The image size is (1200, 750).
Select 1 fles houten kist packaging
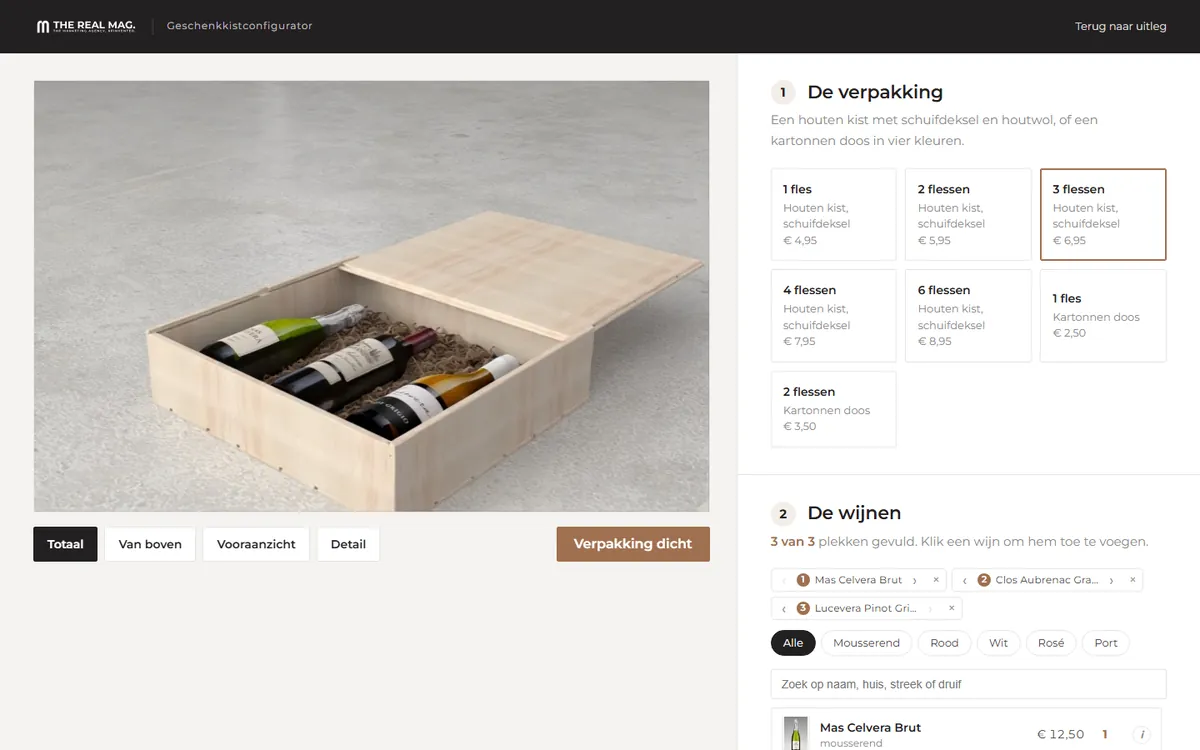point(833,214)
